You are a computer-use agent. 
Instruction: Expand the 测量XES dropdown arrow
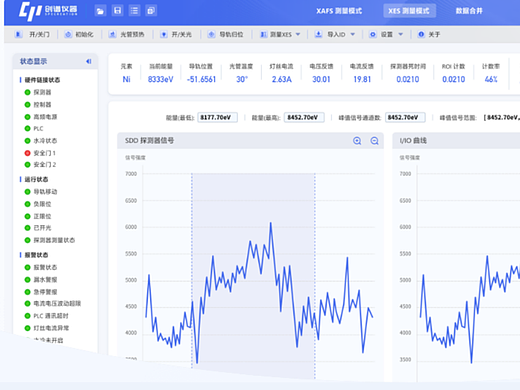(x=298, y=34)
